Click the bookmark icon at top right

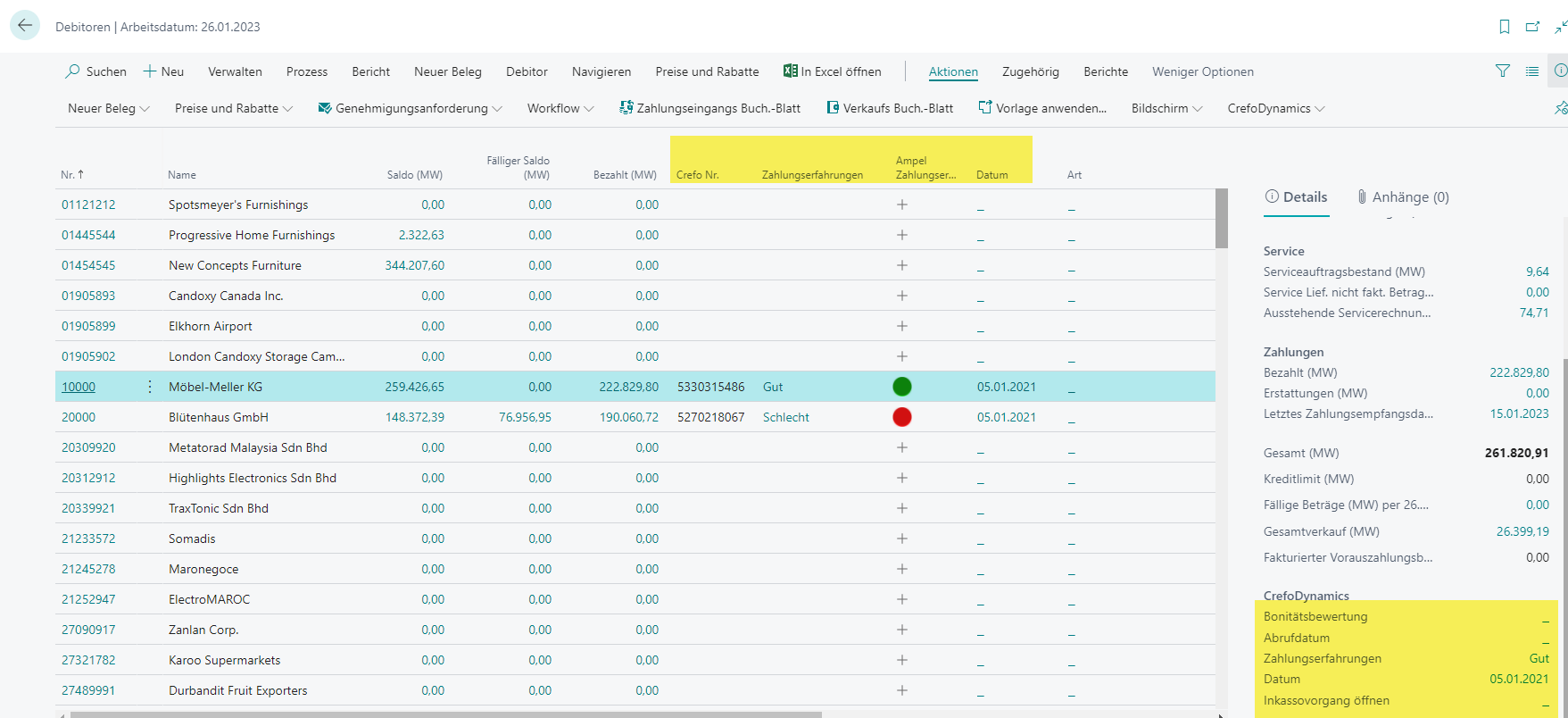click(1505, 27)
